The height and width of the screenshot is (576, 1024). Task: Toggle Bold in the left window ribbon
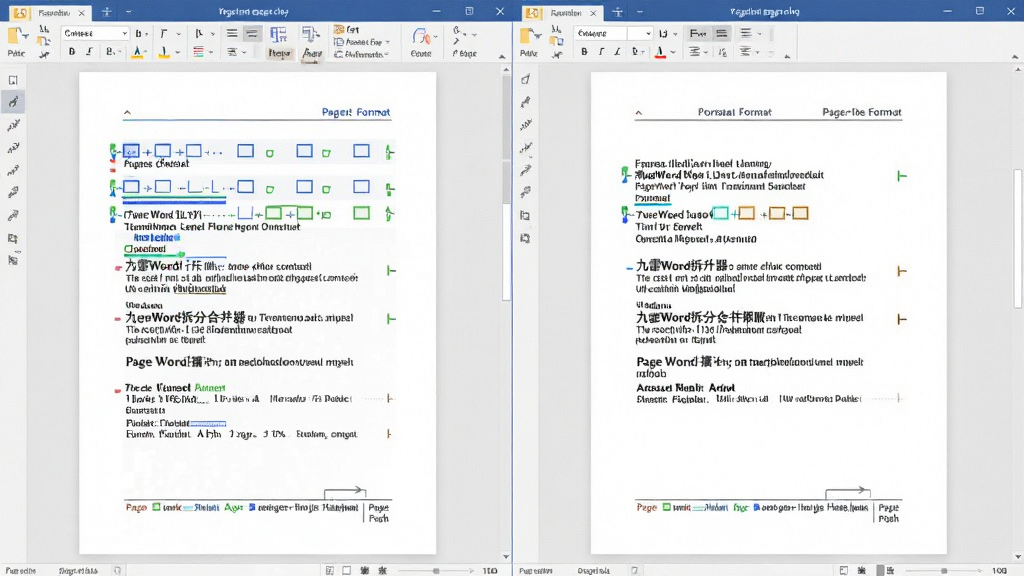point(72,52)
